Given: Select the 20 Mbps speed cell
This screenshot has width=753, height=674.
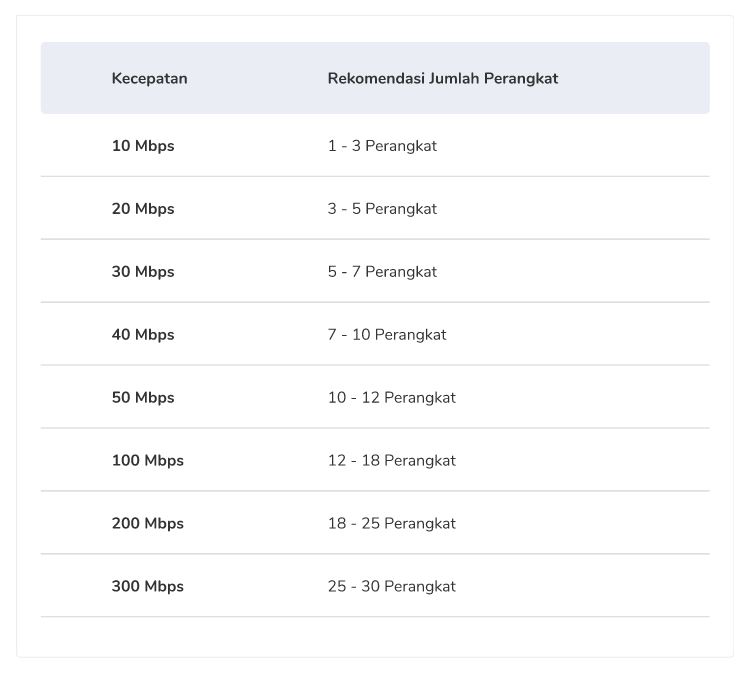Looking at the screenshot, I should click(143, 208).
